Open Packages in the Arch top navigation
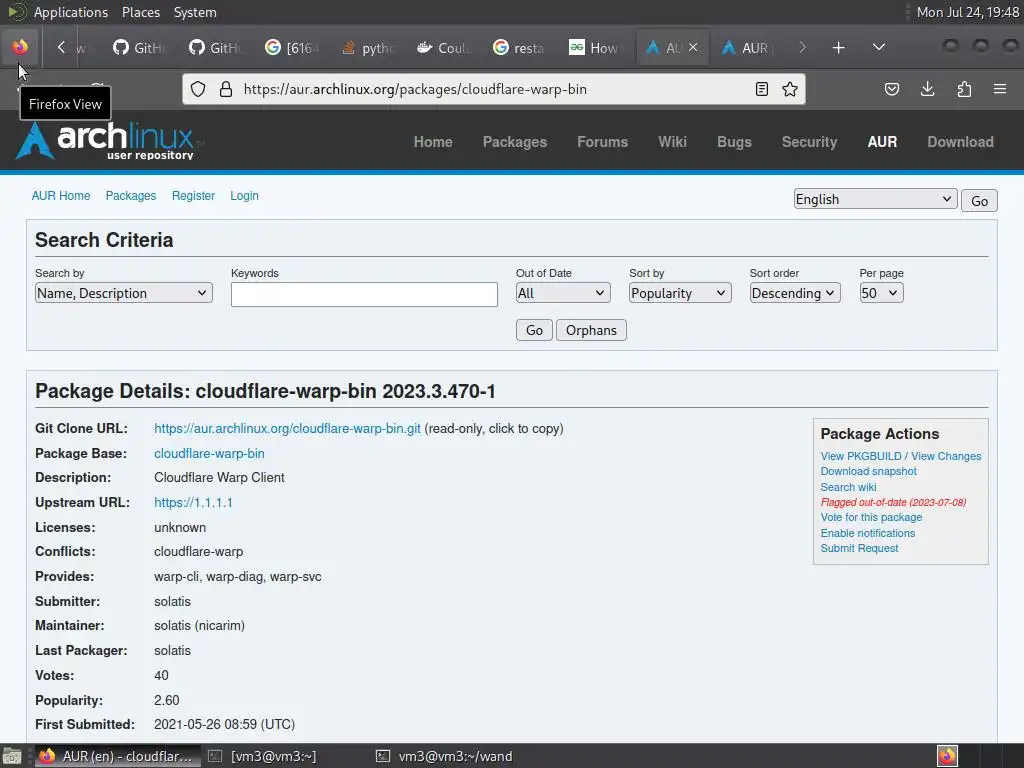This screenshot has height=768, width=1024. [x=515, y=142]
